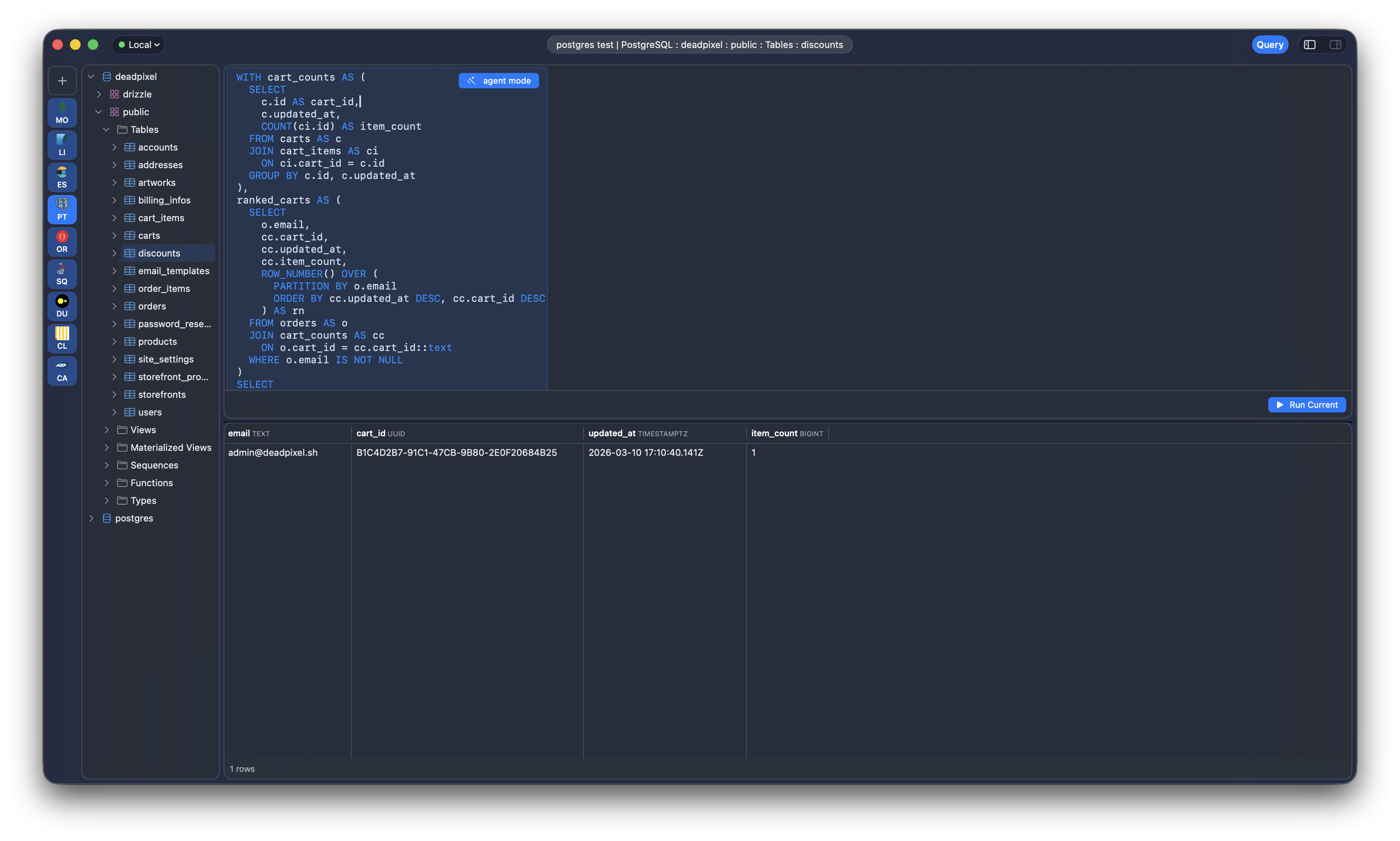The image size is (1400, 841).
Task: Click the email column header
Action: coord(288,433)
